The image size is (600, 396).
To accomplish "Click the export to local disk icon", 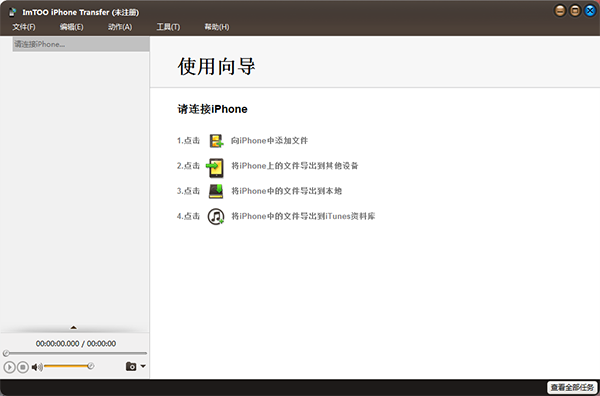I will tap(216, 191).
